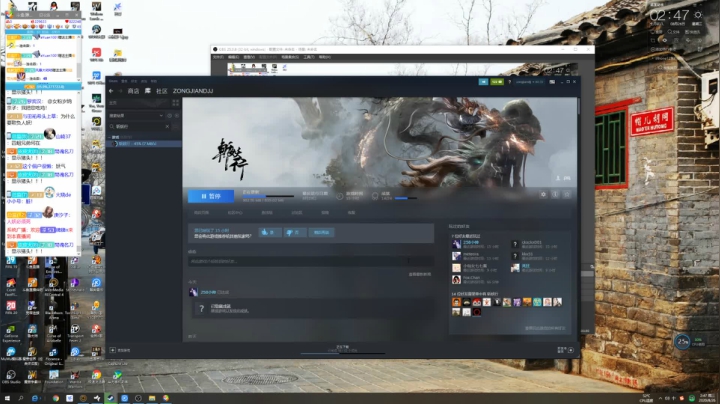Image resolution: width=720 pixels, height=404 pixels.
Task: Recommend game with thumbs up 是
Action: coord(270,232)
